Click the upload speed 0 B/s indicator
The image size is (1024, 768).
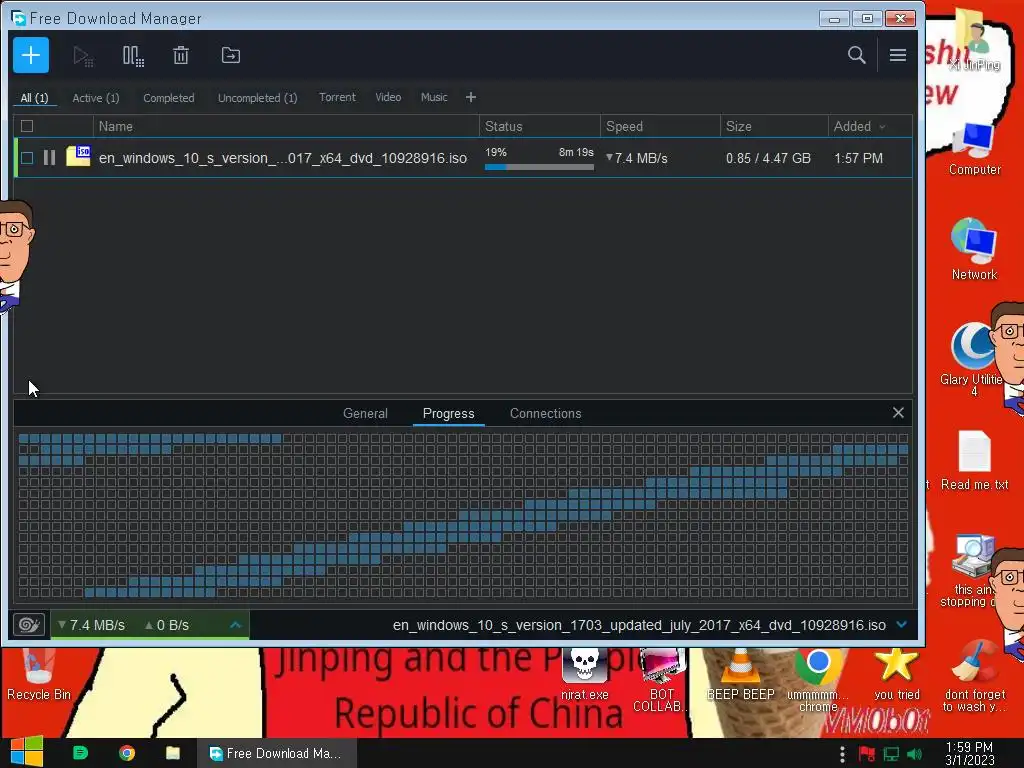coord(167,625)
